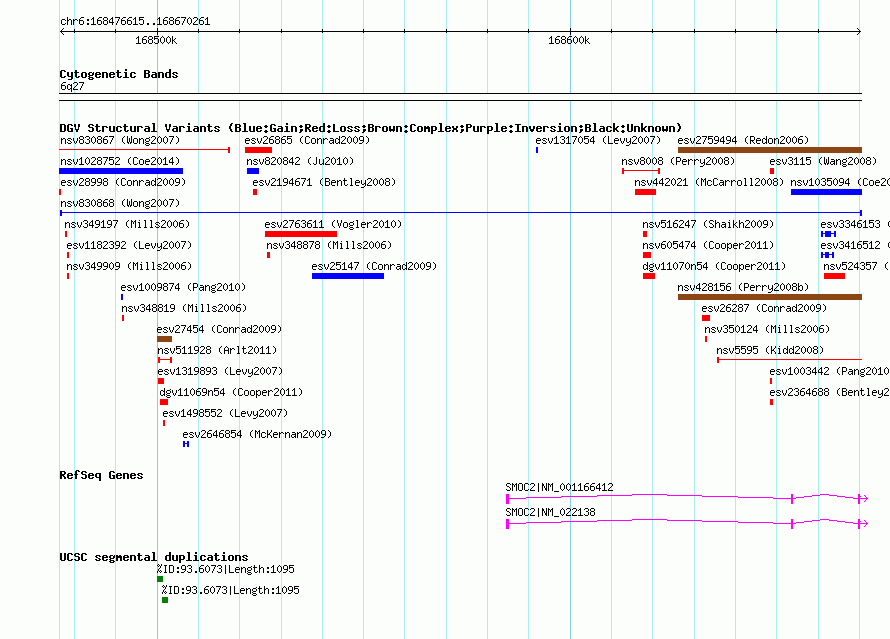This screenshot has width=890, height=639.
Task: Click the nsv349909 (Mills2006) label
Action: pos(129,266)
